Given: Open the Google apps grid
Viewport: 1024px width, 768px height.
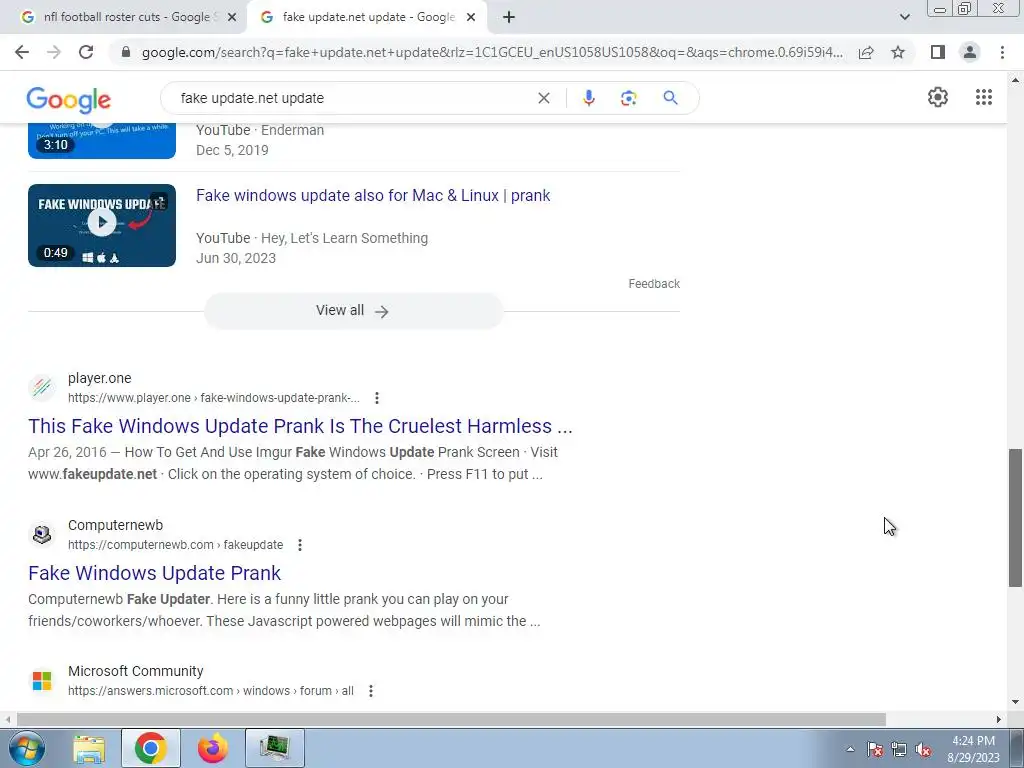Looking at the screenshot, I should click(984, 97).
